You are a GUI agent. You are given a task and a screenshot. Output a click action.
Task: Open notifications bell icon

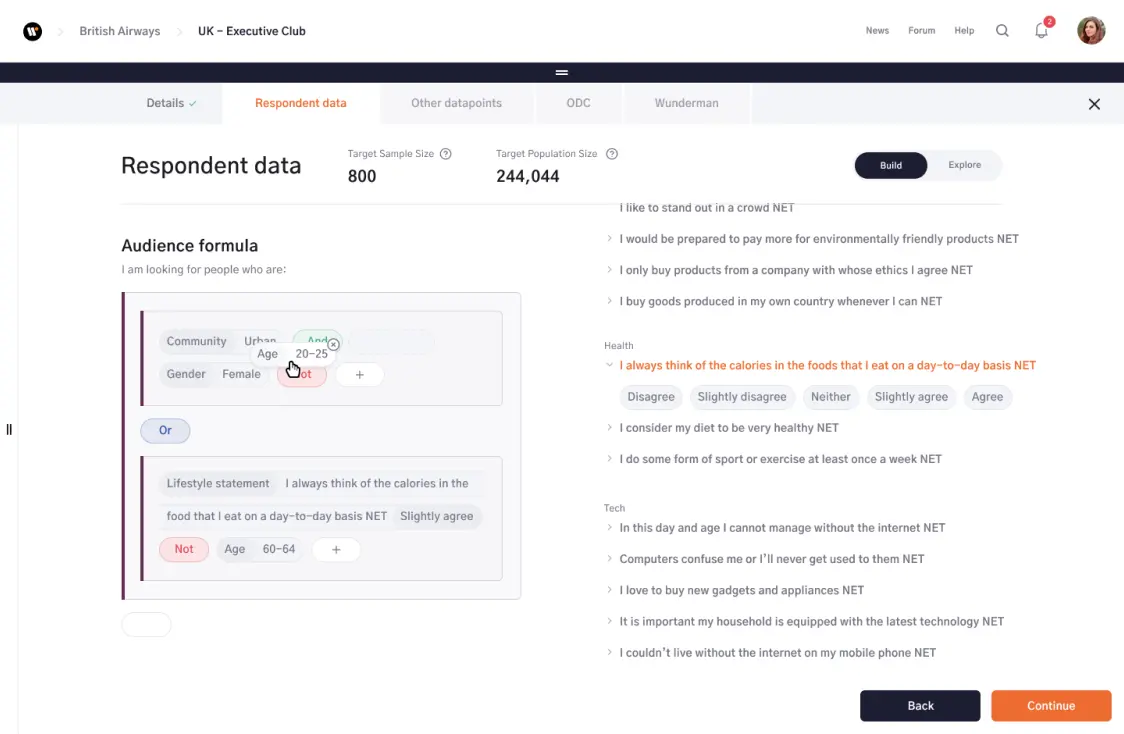pyautogui.click(x=1042, y=31)
